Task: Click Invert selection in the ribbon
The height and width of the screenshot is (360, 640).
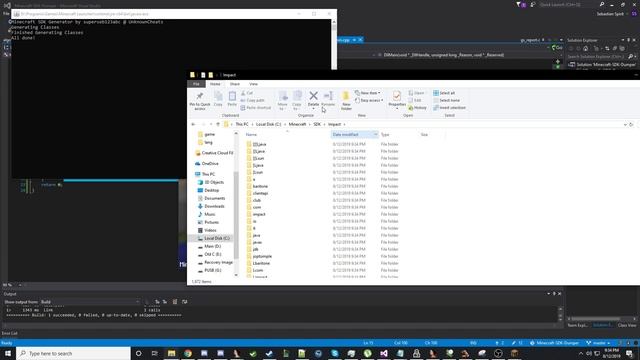Action: pos(449,108)
